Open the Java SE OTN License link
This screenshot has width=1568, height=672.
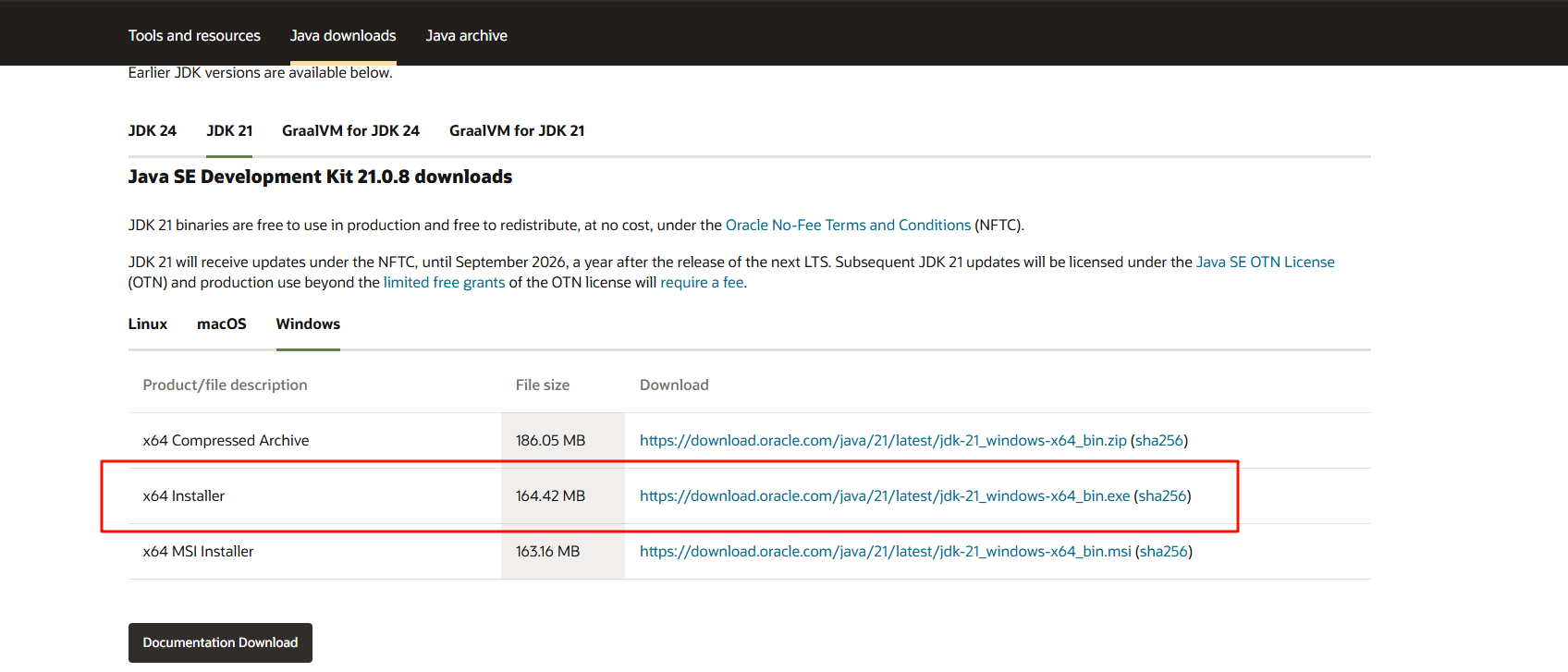(x=1265, y=262)
